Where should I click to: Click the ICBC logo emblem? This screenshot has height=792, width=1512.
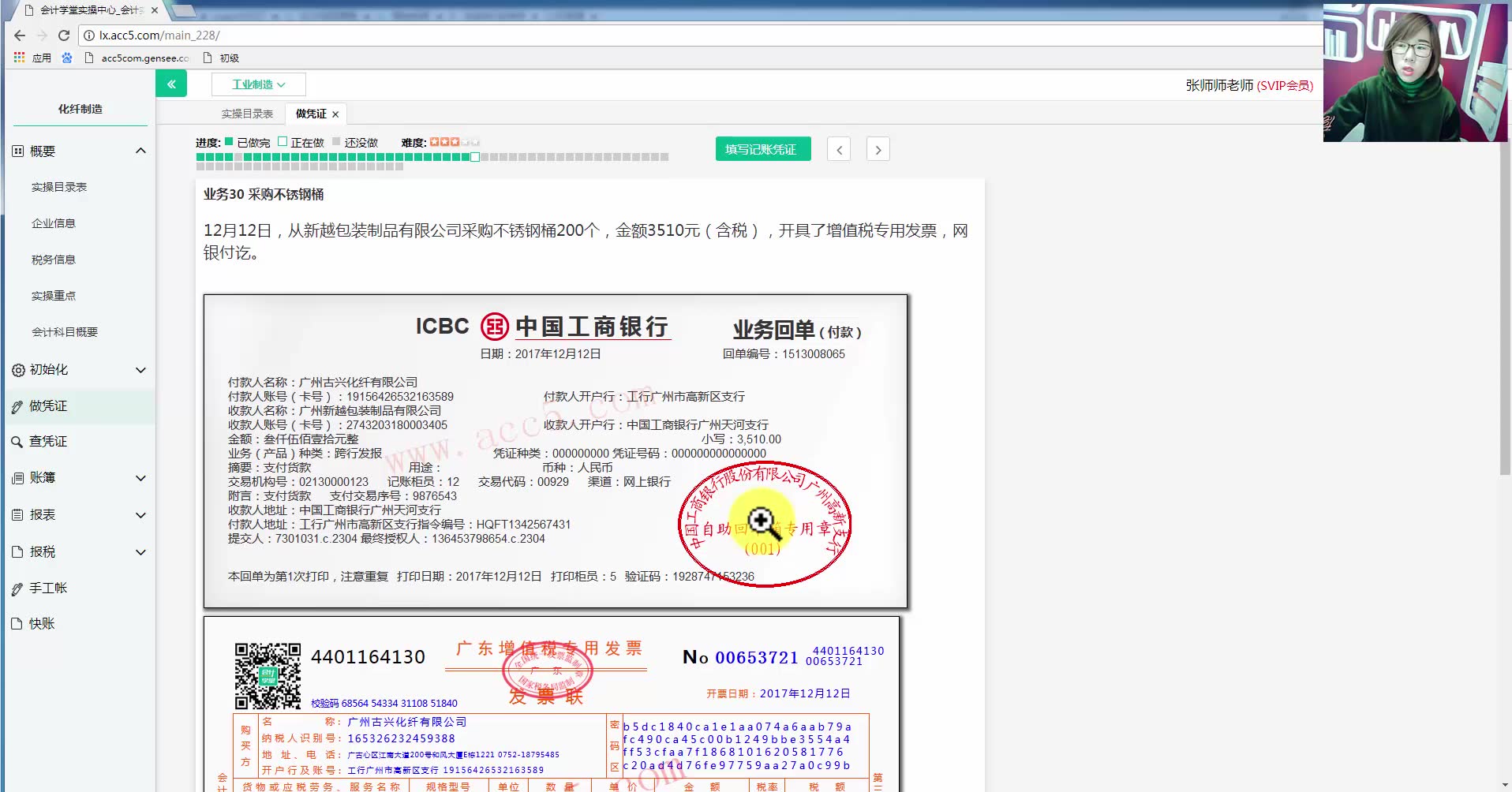495,326
